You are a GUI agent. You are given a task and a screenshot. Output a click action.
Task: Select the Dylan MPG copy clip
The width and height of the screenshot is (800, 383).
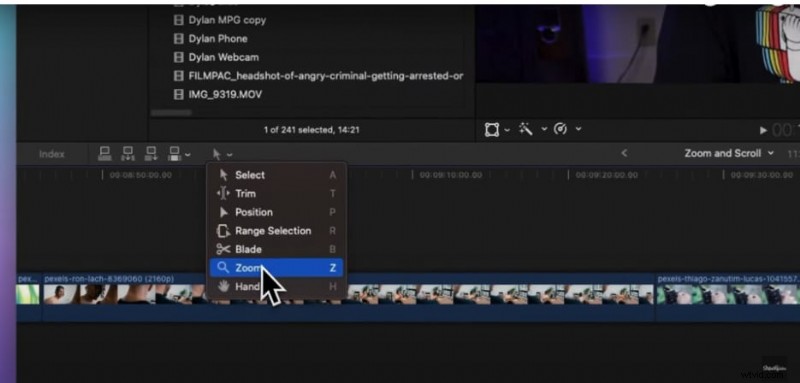(227, 20)
